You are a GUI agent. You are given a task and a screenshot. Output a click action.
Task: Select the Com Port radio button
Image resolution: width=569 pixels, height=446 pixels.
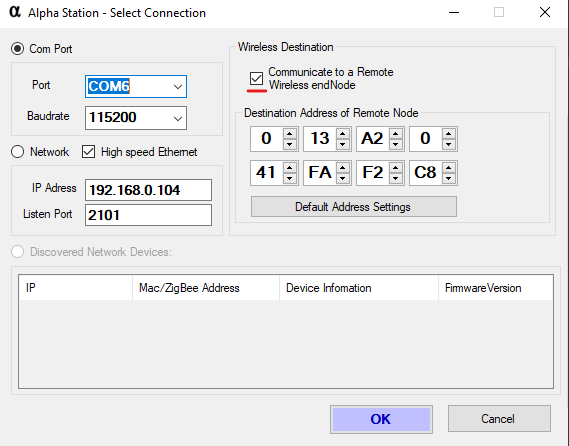pyautogui.click(x=17, y=49)
